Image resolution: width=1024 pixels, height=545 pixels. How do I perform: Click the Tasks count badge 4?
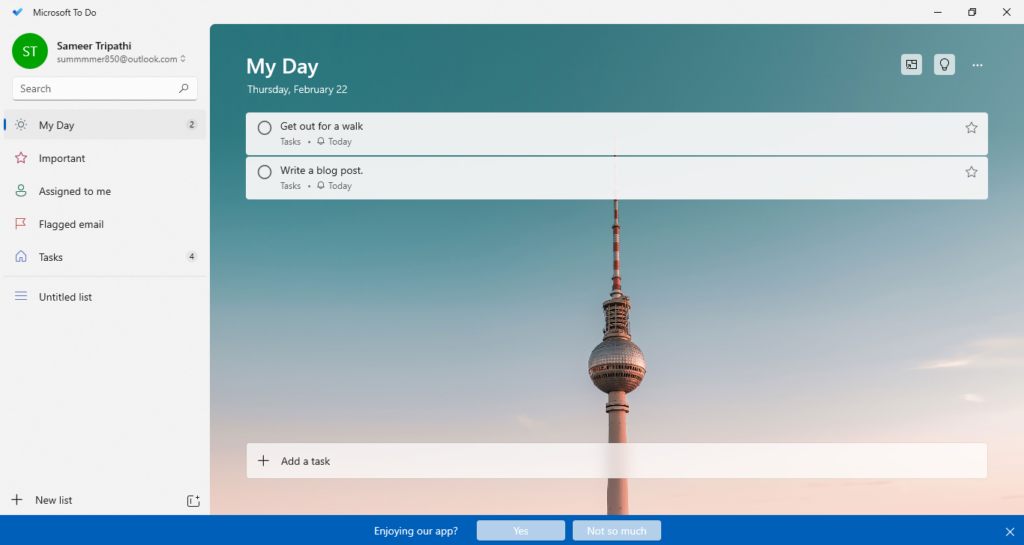click(191, 257)
